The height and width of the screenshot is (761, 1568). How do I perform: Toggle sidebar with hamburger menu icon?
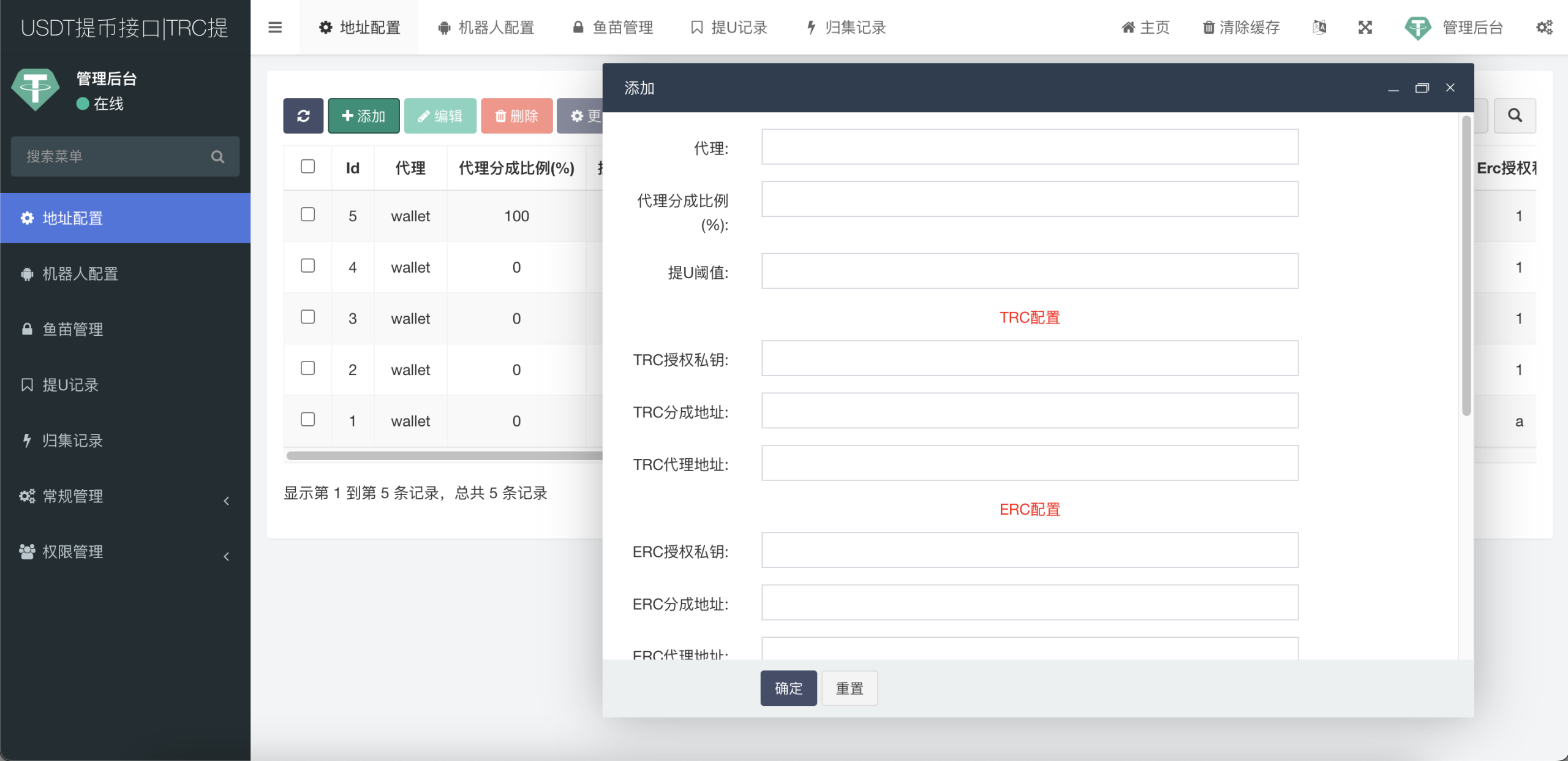(275, 28)
